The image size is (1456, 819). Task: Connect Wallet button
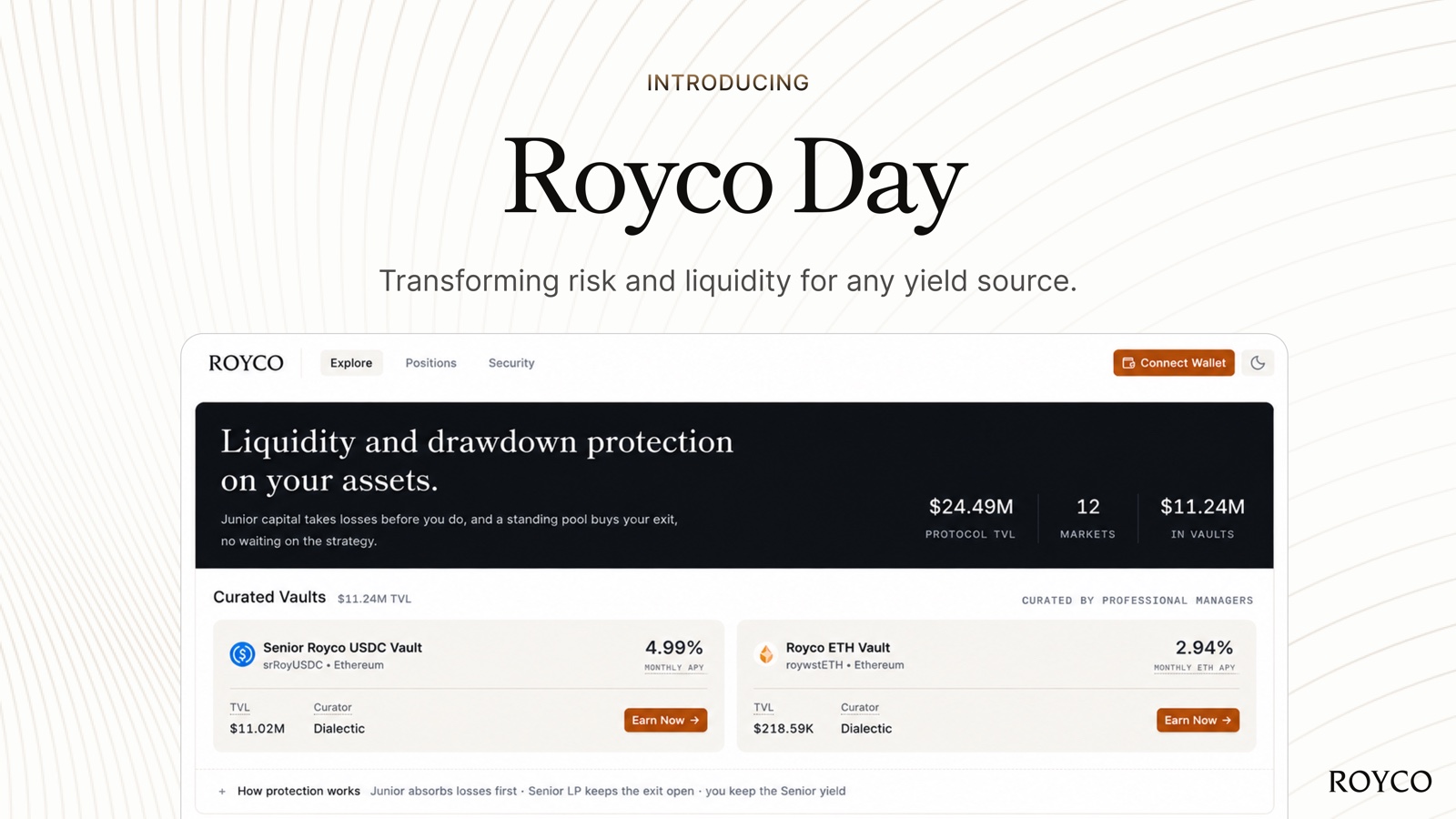coord(1174,363)
